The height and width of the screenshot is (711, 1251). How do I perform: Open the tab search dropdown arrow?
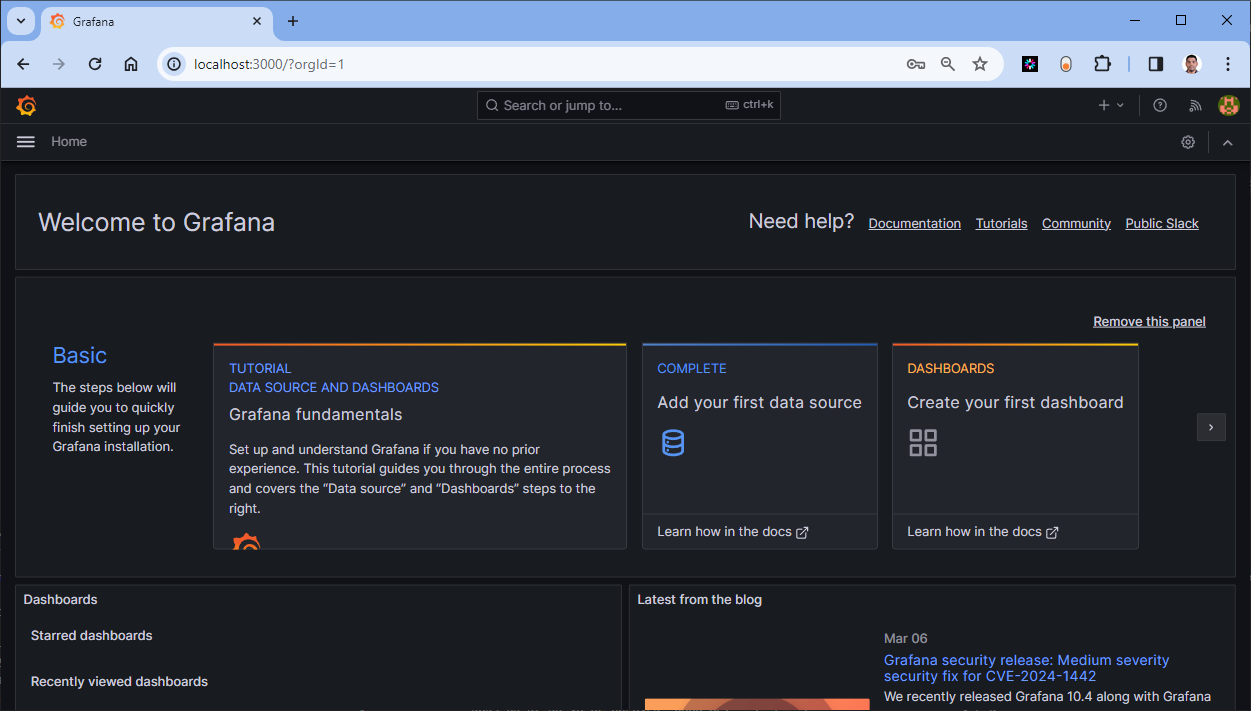tap(20, 21)
